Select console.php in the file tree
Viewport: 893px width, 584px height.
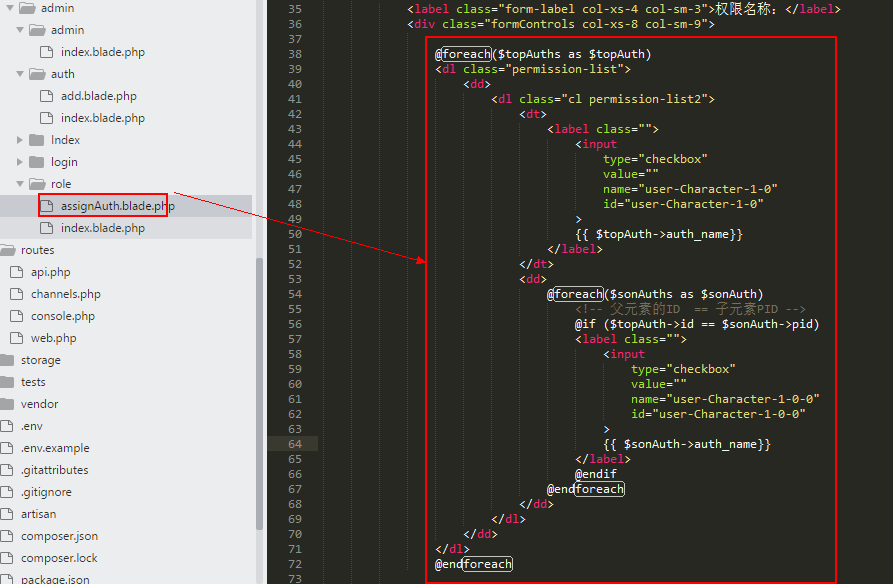pos(63,316)
